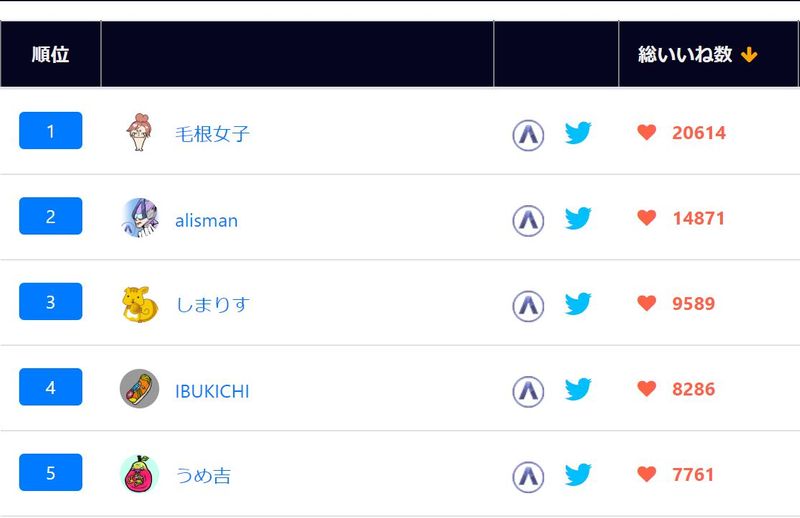Viewport: 800px width, 518px height.
Task: Click the Twitter icon for IBUKICHI
Action: pos(578,389)
